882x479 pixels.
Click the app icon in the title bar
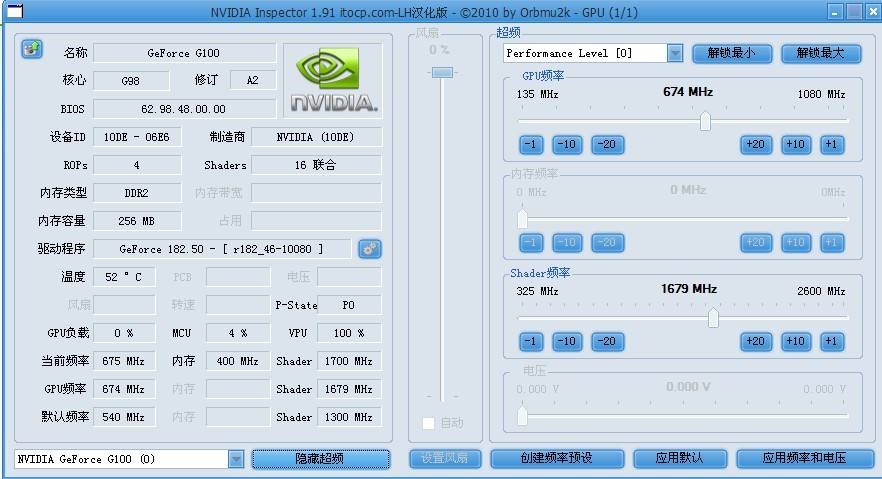15,11
